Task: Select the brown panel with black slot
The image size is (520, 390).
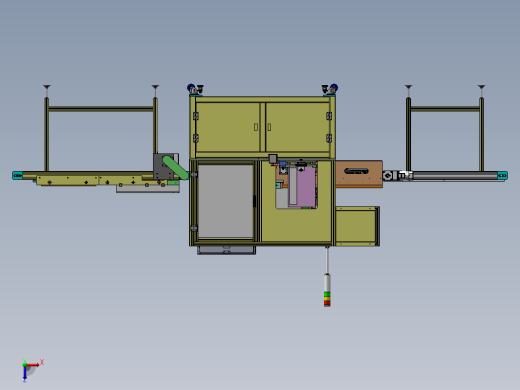Action: [x=359, y=174]
